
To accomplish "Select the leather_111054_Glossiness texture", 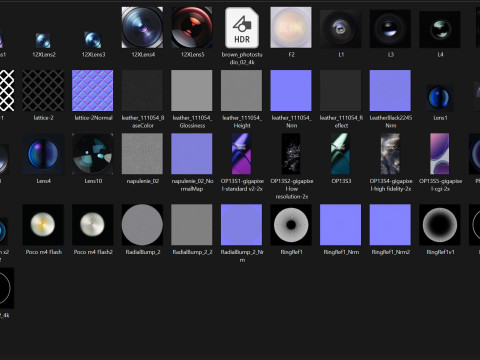I will coord(192,90).
